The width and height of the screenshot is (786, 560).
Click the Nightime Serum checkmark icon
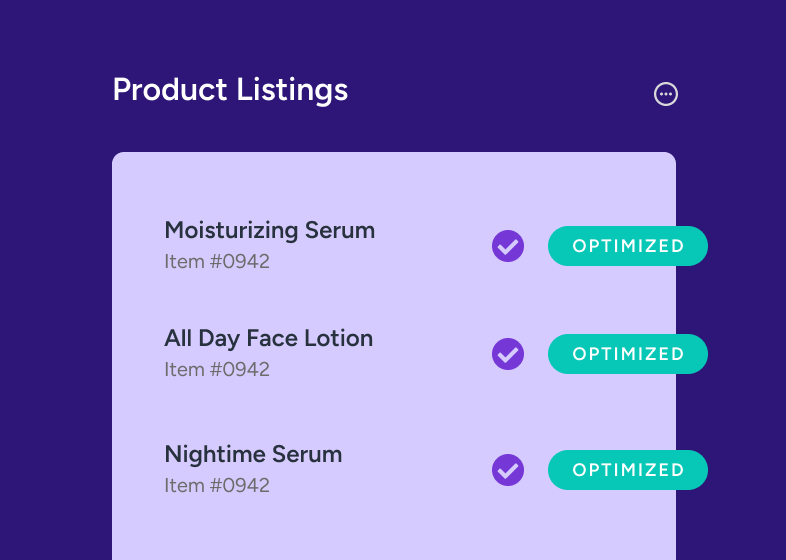(508, 470)
